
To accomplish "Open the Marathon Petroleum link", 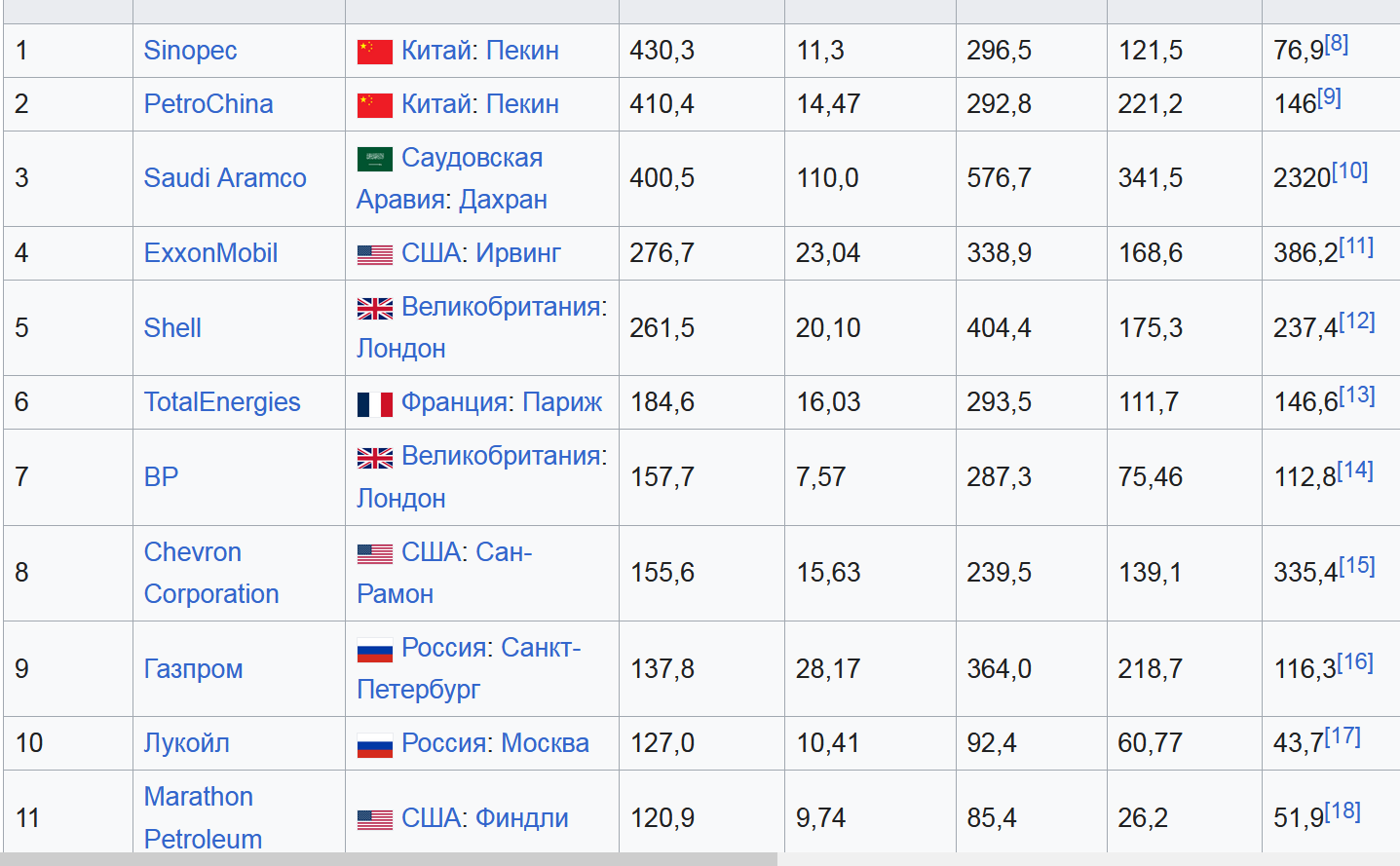I will coord(203,818).
